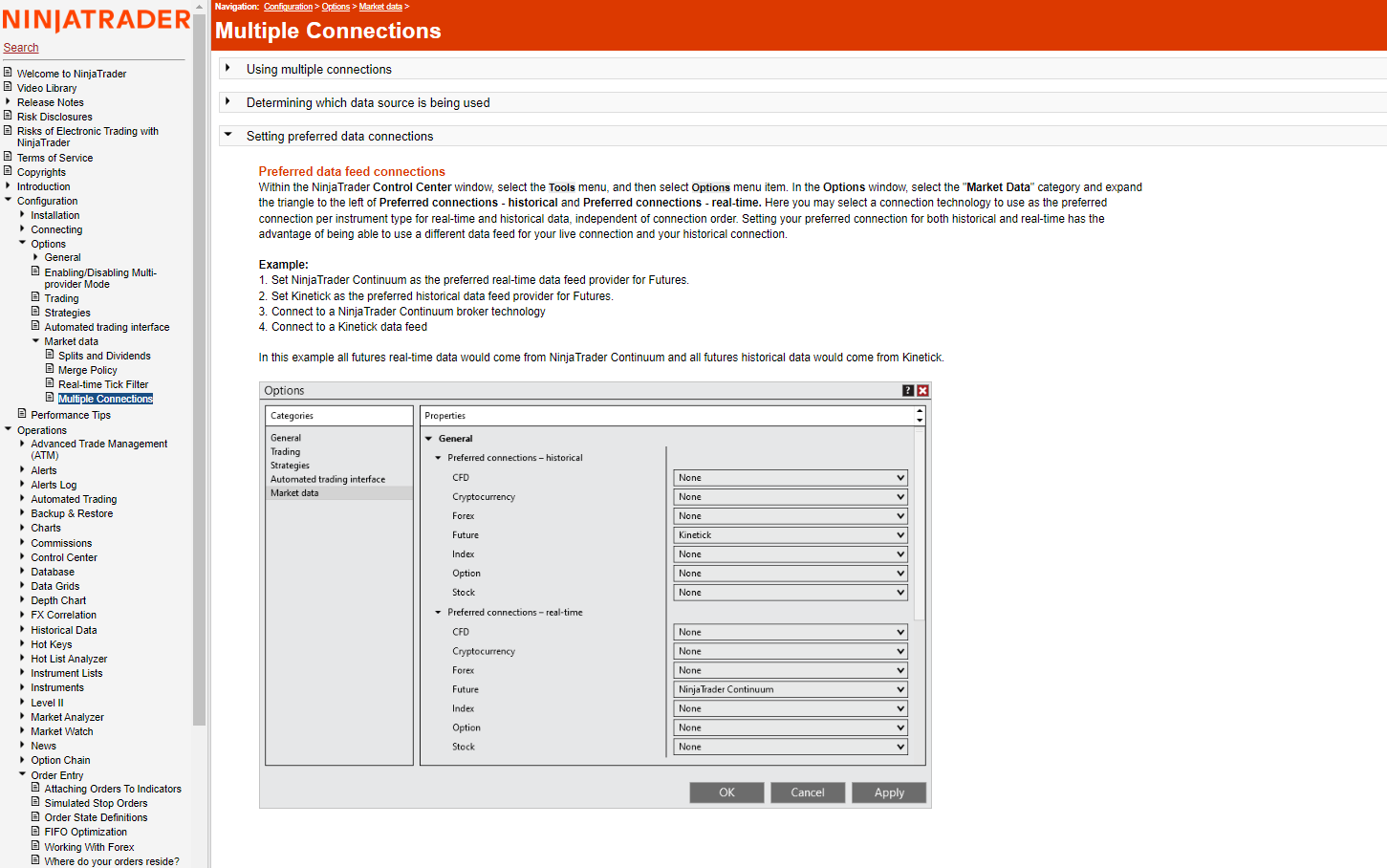Viewport: 1387px width, 868px height.
Task: Click the Multiple Connections page icon
Action: [50, 398]
